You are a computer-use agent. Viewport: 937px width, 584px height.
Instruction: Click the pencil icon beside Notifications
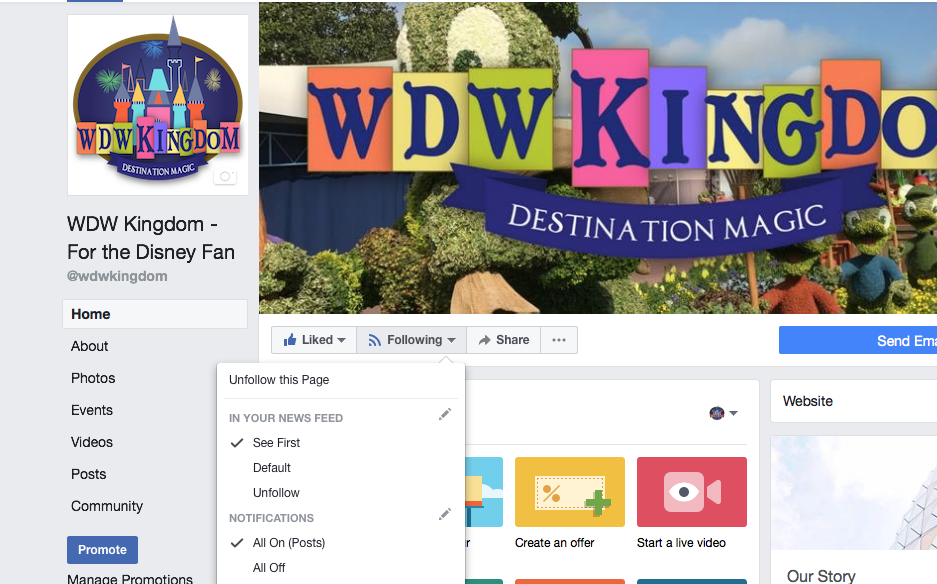tap(445, 514)
